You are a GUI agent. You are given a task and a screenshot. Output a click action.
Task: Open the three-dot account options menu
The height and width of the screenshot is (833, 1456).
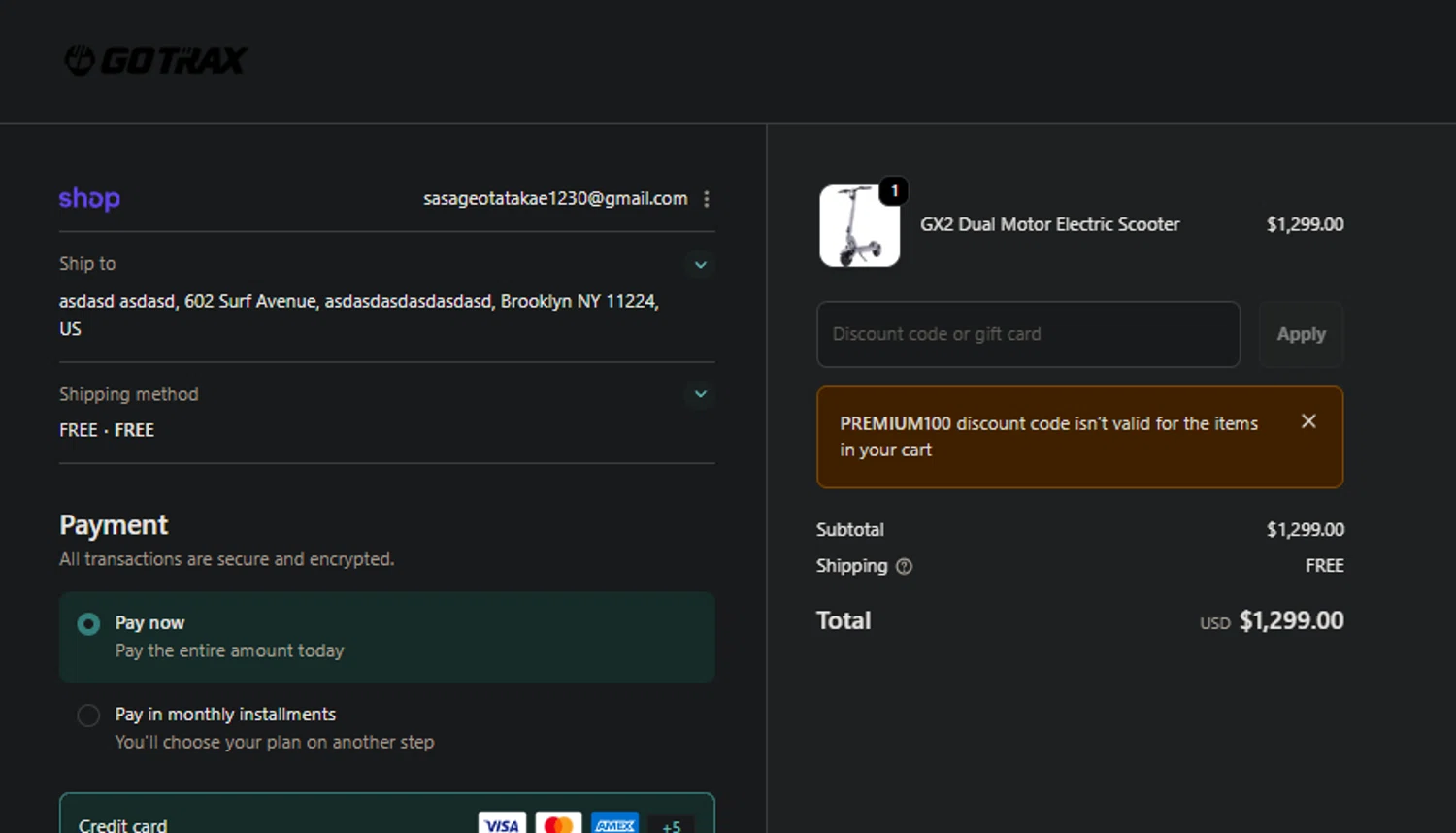(707, 198)
